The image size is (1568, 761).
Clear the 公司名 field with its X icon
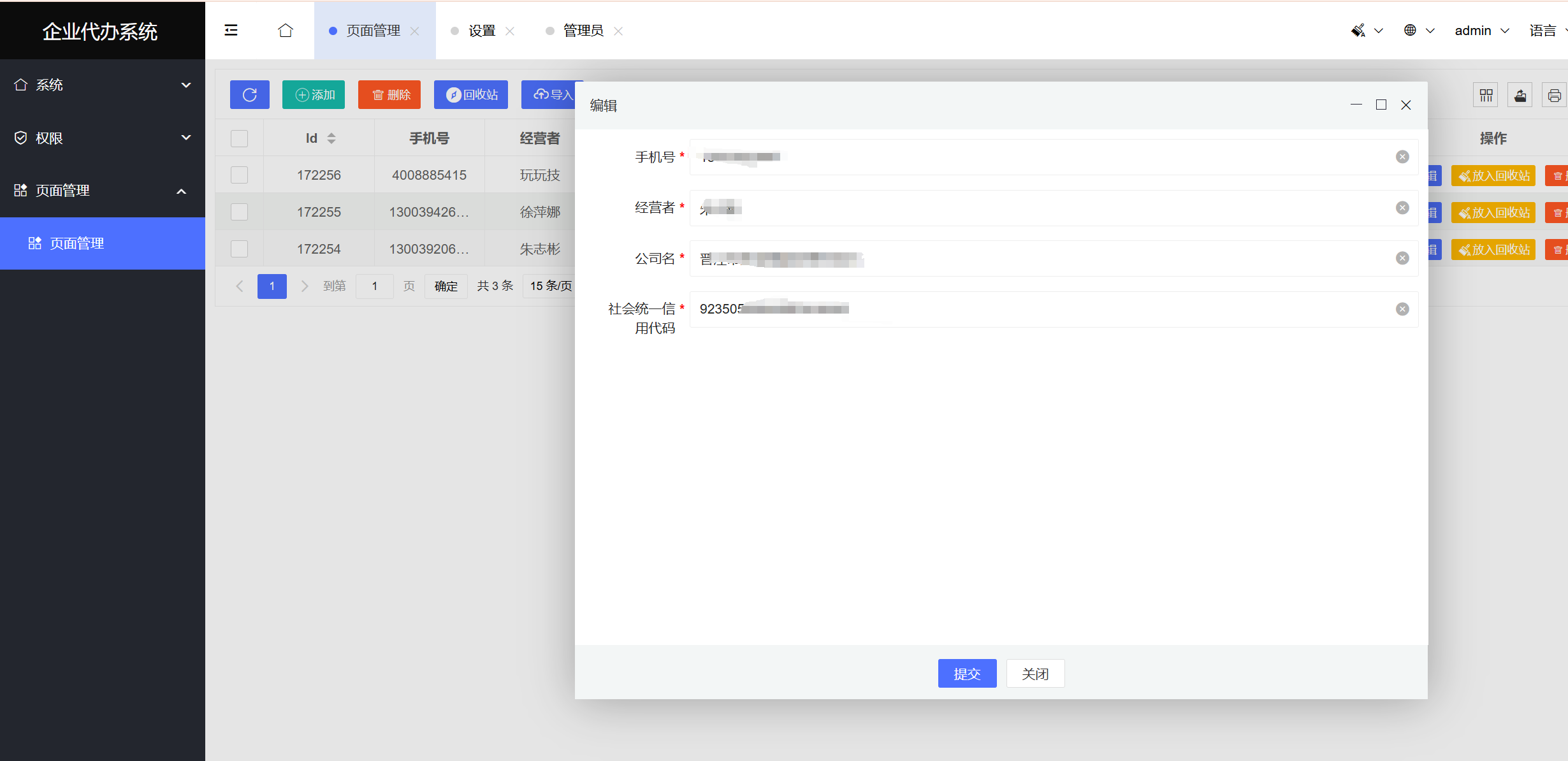click(x=1402, y=258)
